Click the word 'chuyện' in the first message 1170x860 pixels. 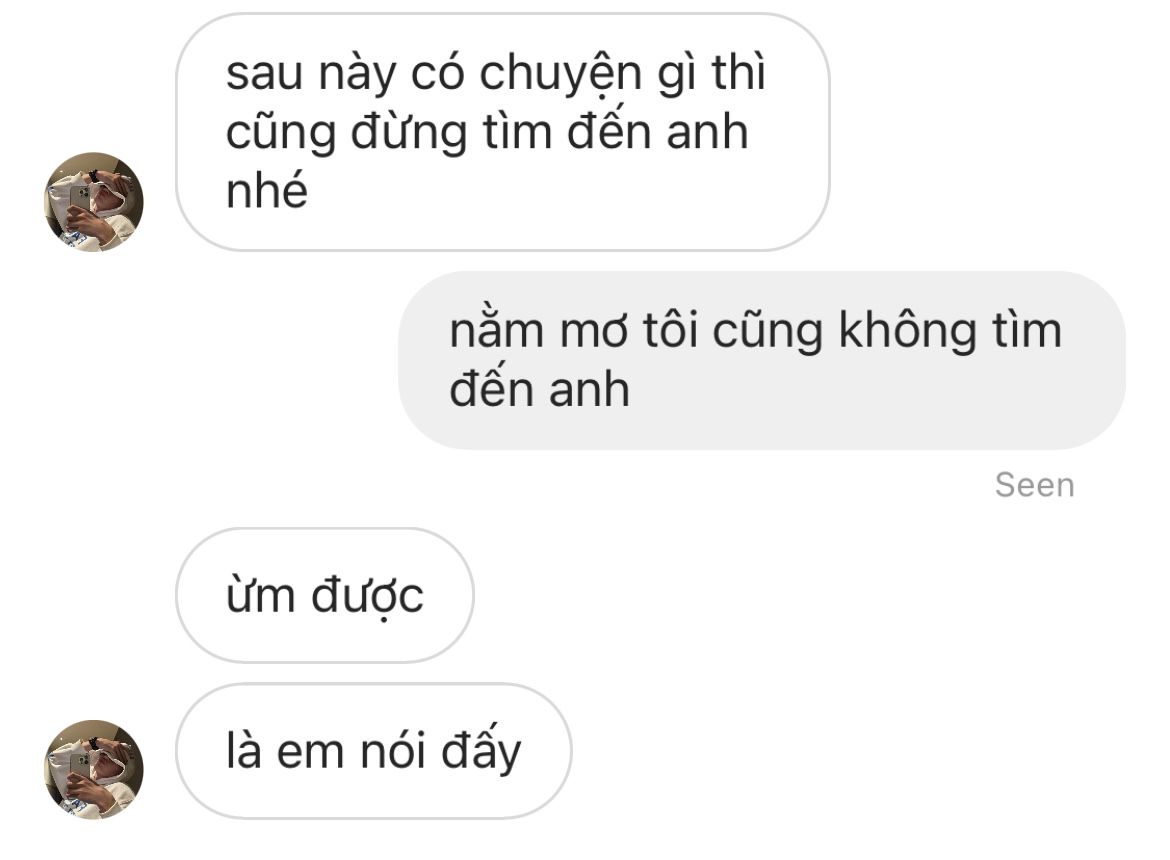point(560,76)
